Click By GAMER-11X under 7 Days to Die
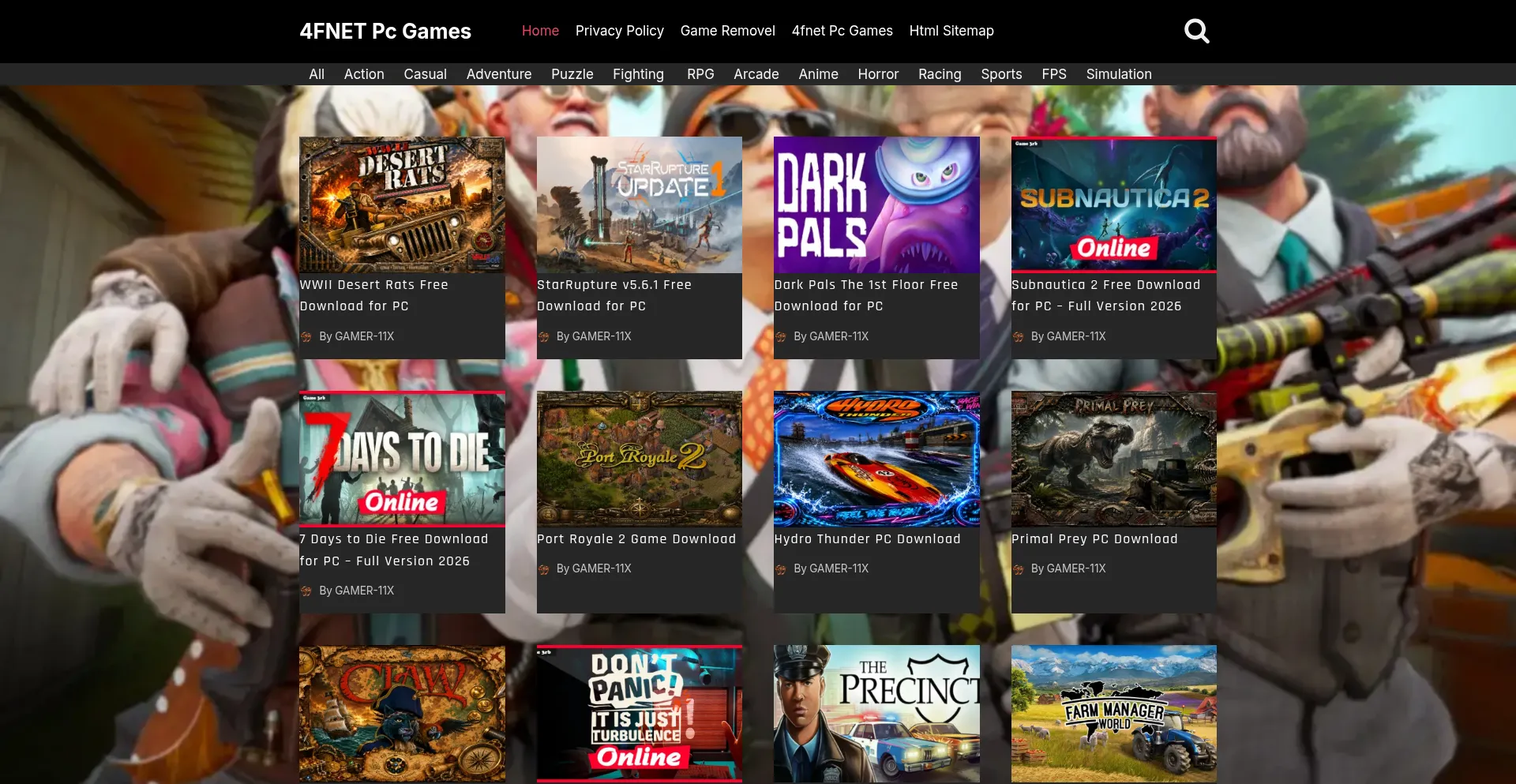The height and width of the screenshot is (784, 1516). pos(356,591)
